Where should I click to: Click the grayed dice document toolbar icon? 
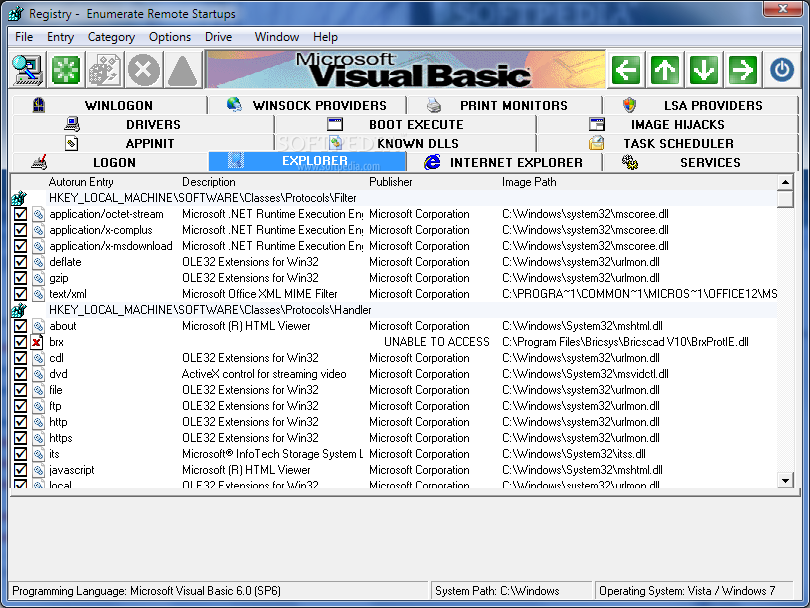click(105, 70)
